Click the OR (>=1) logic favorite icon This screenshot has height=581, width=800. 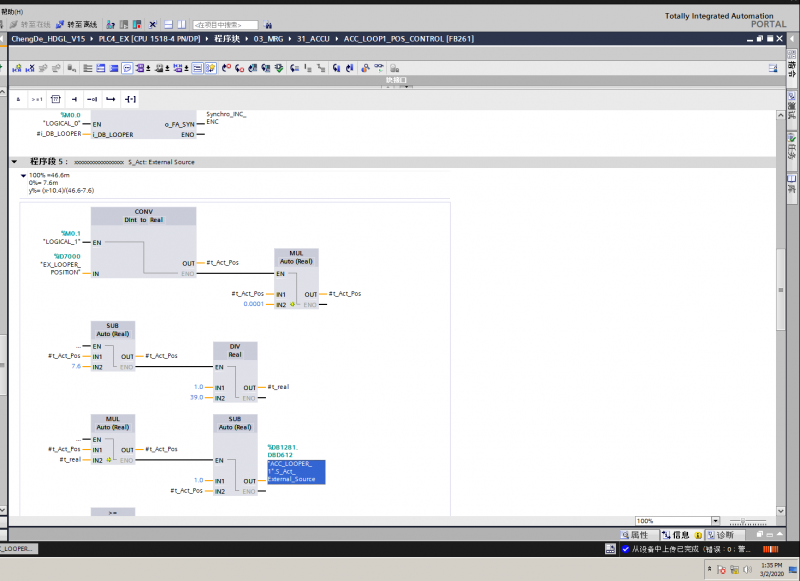(37, 99)
